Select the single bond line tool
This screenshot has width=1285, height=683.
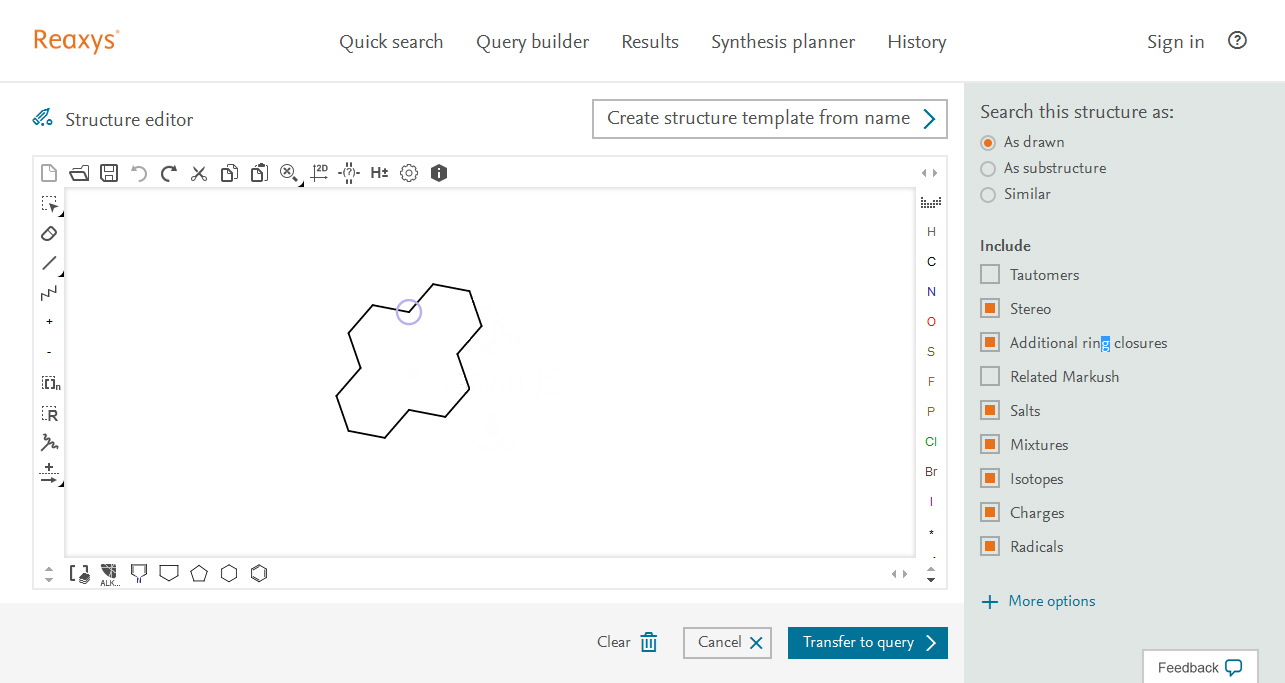[x=49, y=263]
